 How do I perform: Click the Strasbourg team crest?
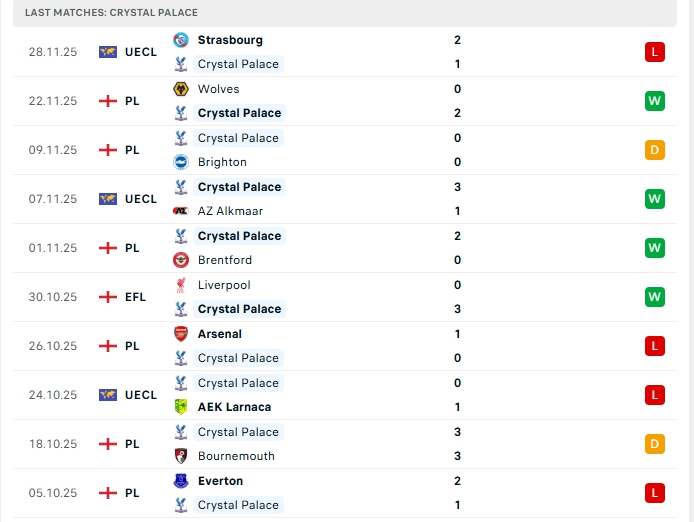point(181,40)
